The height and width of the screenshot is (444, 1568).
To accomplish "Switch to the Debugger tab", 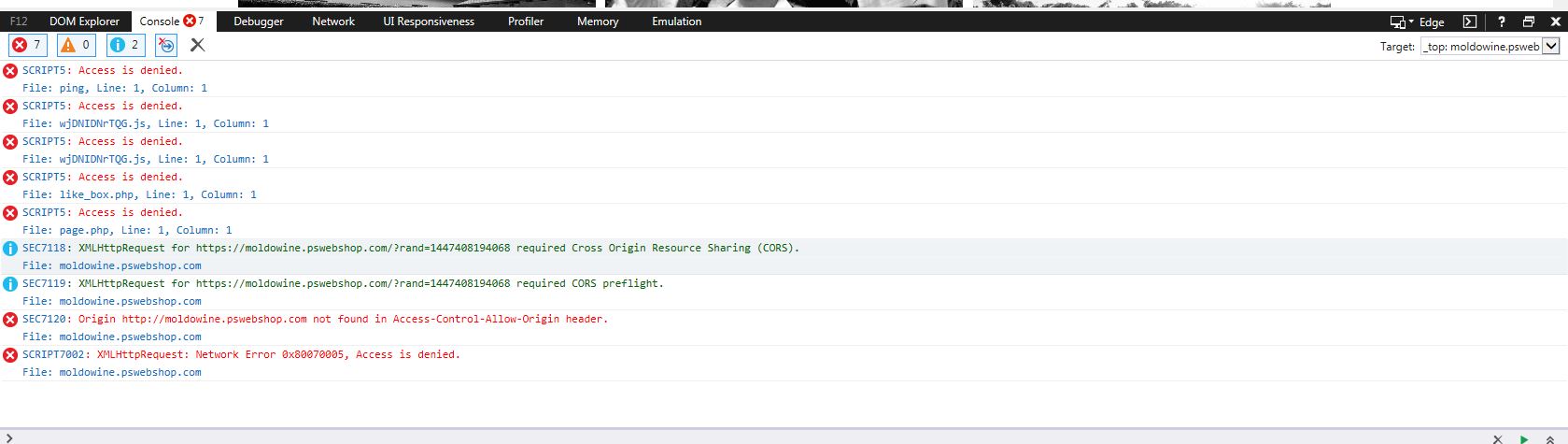I will (x=259, y=21).
